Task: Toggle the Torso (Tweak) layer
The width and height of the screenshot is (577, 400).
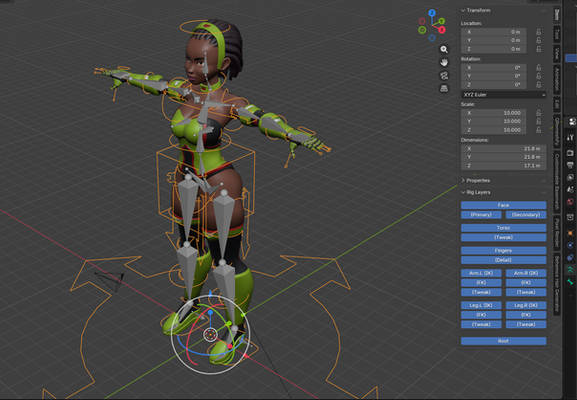Action: click(x=503, y=237)
